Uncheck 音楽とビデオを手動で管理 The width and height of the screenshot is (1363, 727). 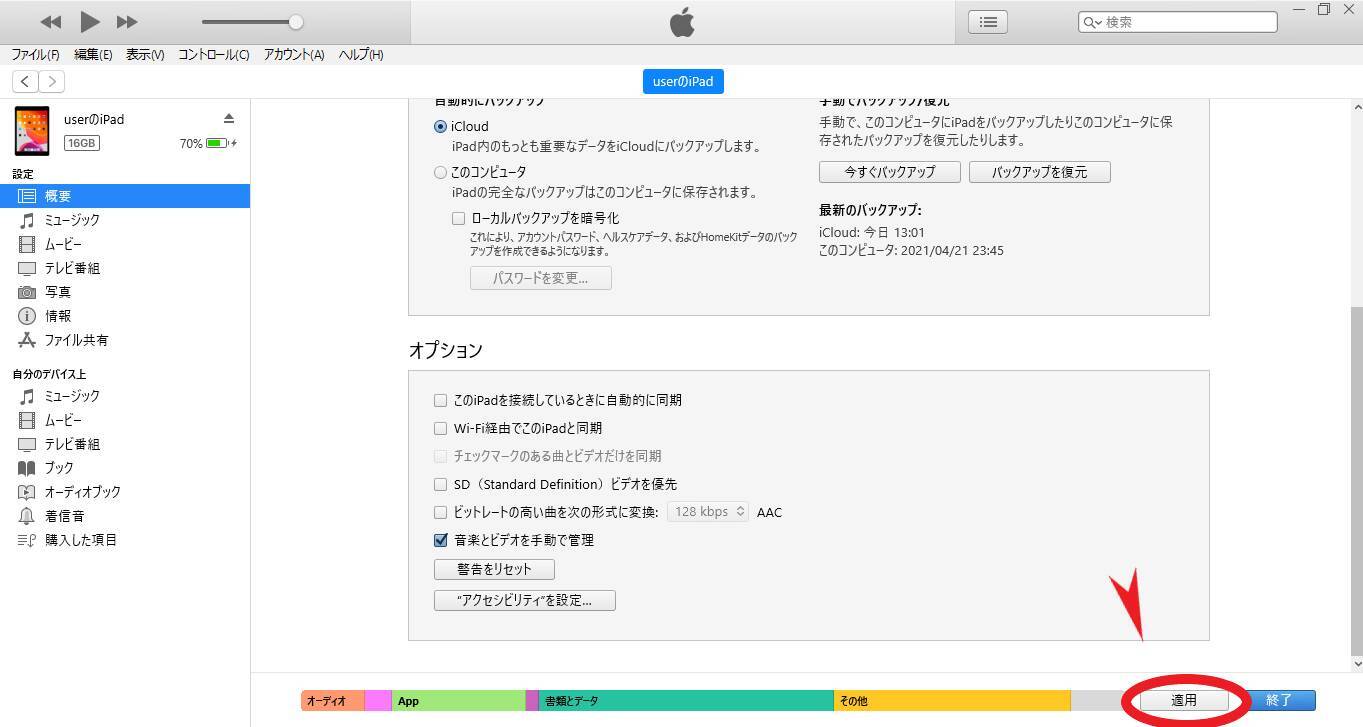point(440,540)
